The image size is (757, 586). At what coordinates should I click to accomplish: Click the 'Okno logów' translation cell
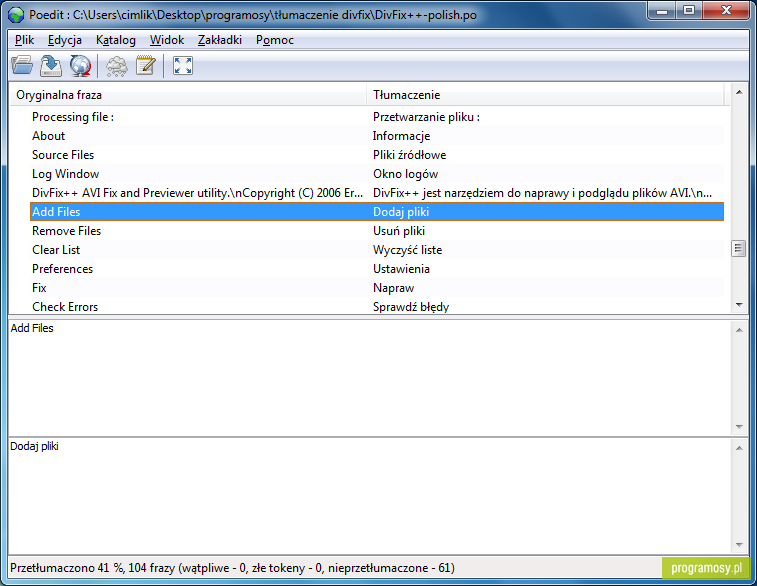406,174
